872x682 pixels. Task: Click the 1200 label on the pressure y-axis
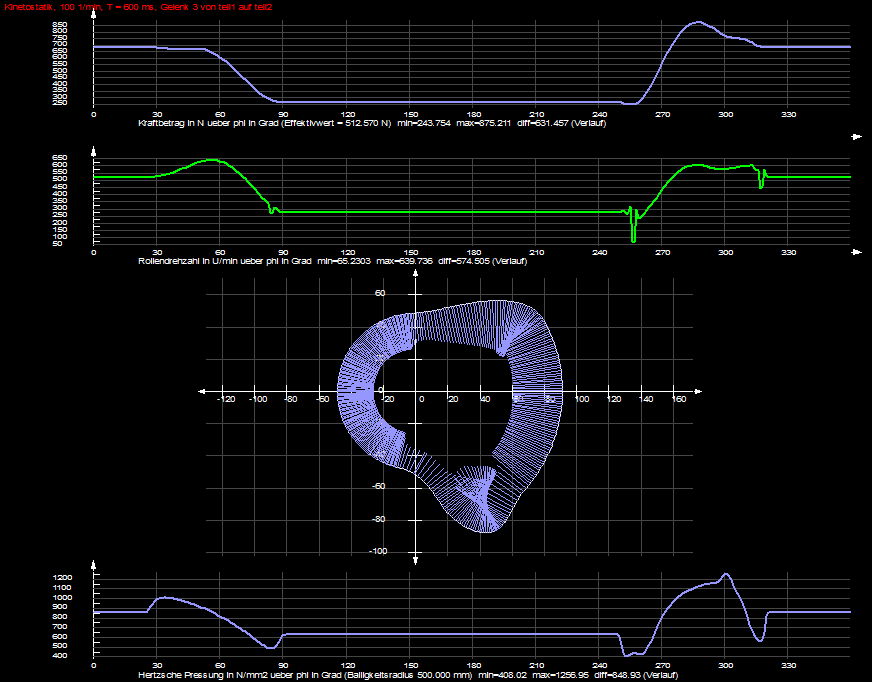point(61,578)
